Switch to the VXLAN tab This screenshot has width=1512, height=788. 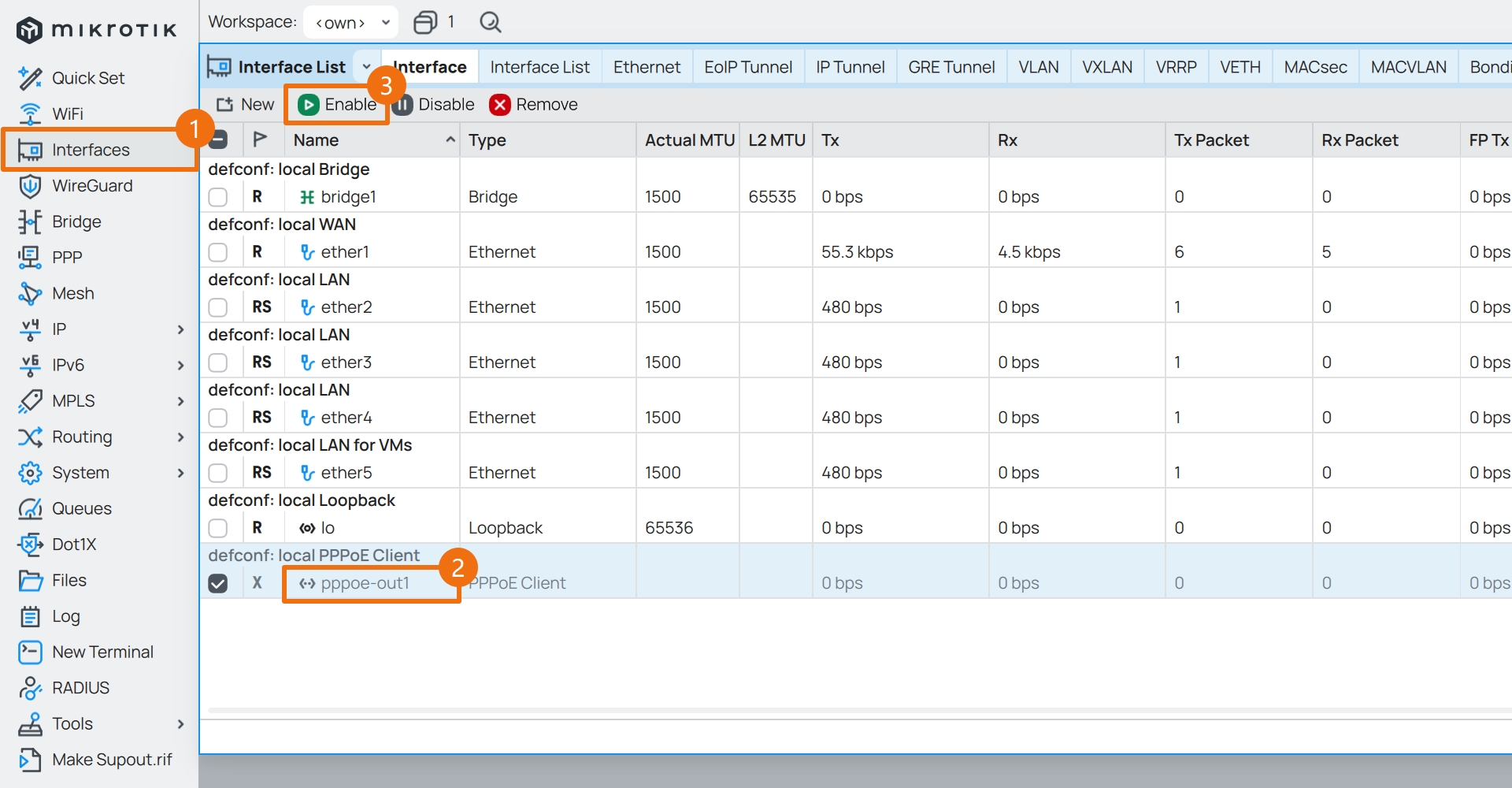click(x=1107, y=67)
